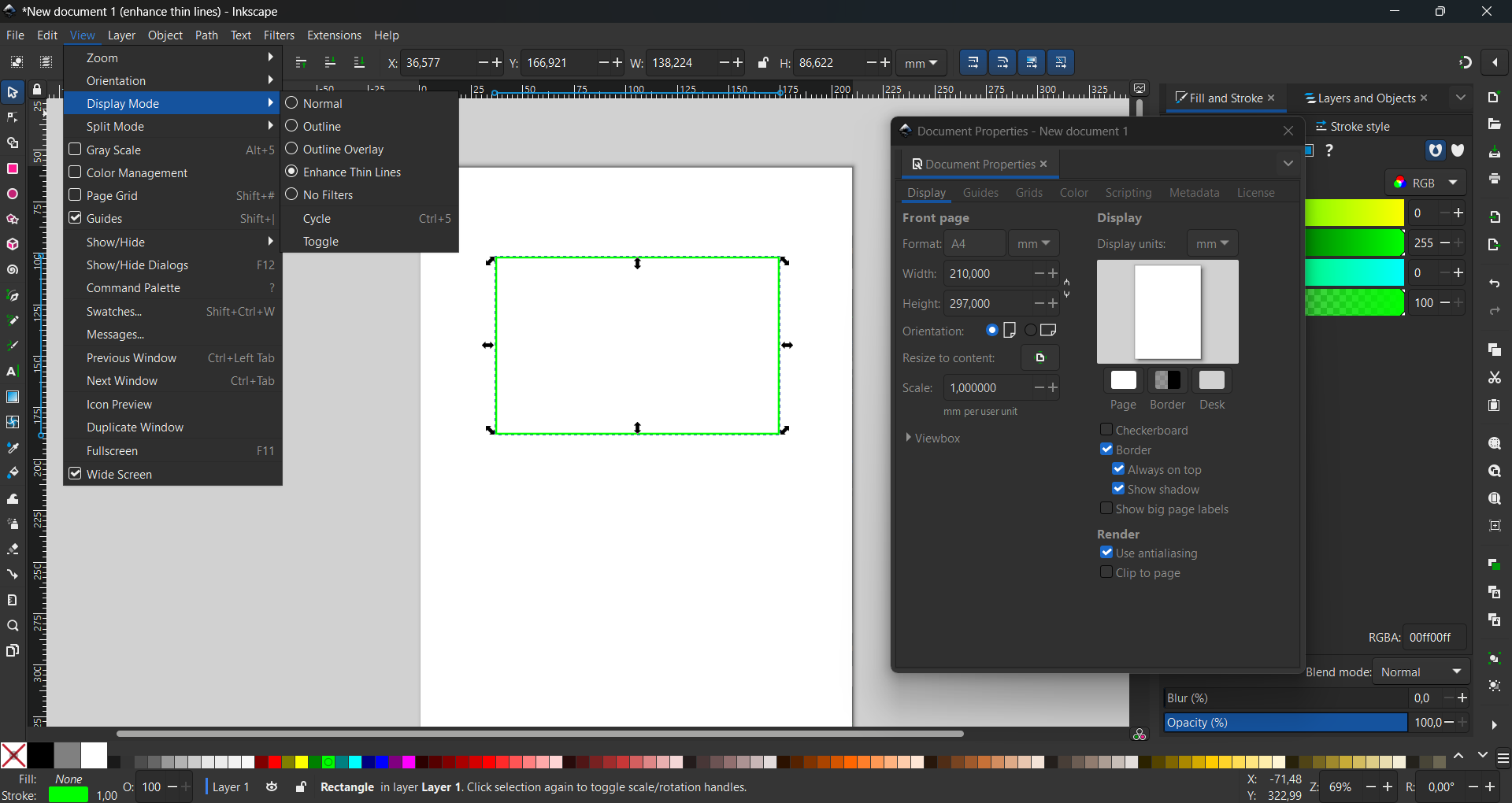
Task: Select the Dropper color picker tool
Action: click(13, 448)
